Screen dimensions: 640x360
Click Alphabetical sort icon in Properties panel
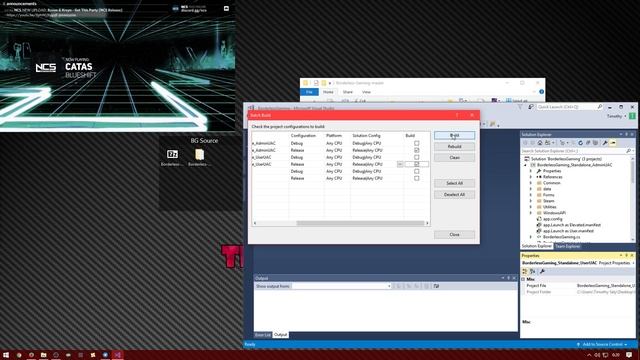[x=533, y=271]
